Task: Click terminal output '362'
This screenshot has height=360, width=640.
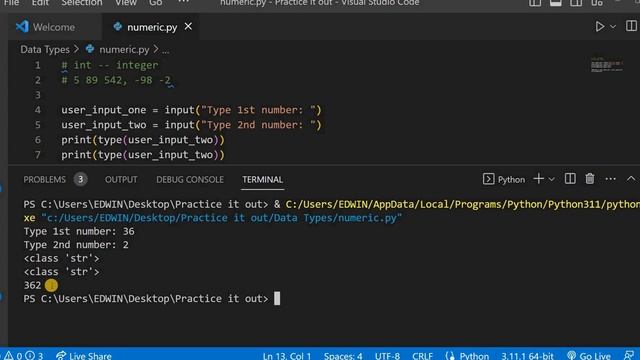Action: [x=32, y=285]
